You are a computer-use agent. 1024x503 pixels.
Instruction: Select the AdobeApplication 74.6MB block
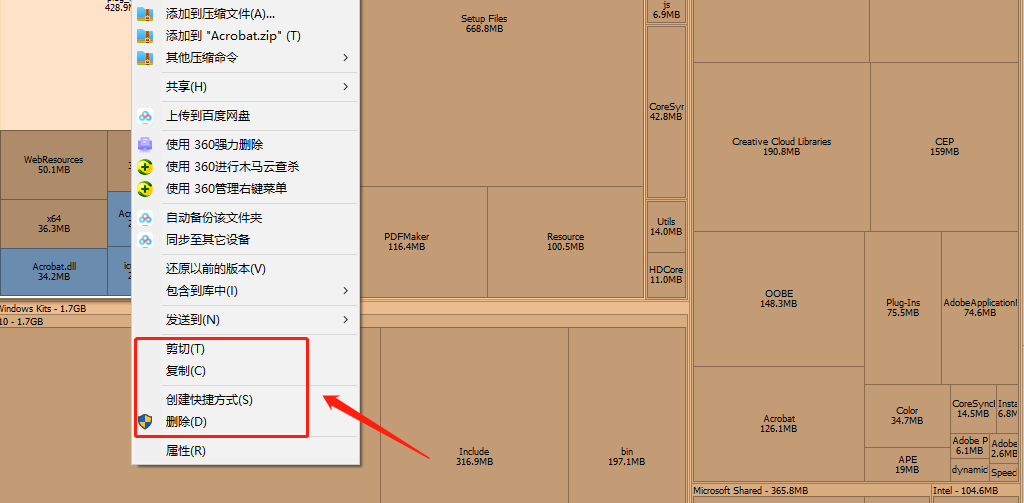pos(980,308)
